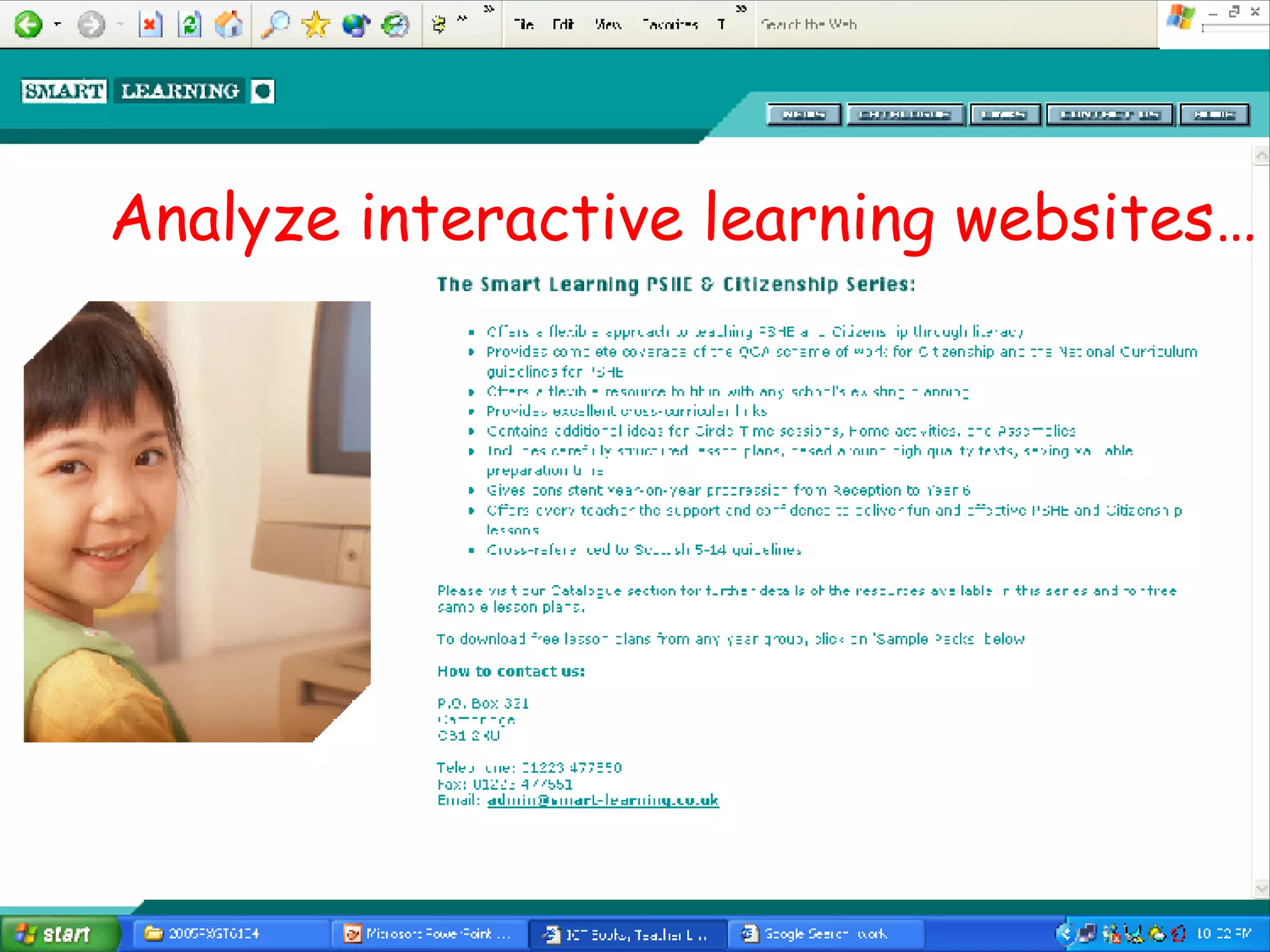Switch to the 2005 folder taskbar item
This screenshot has width=1270, height=952.
pos(231,933)
